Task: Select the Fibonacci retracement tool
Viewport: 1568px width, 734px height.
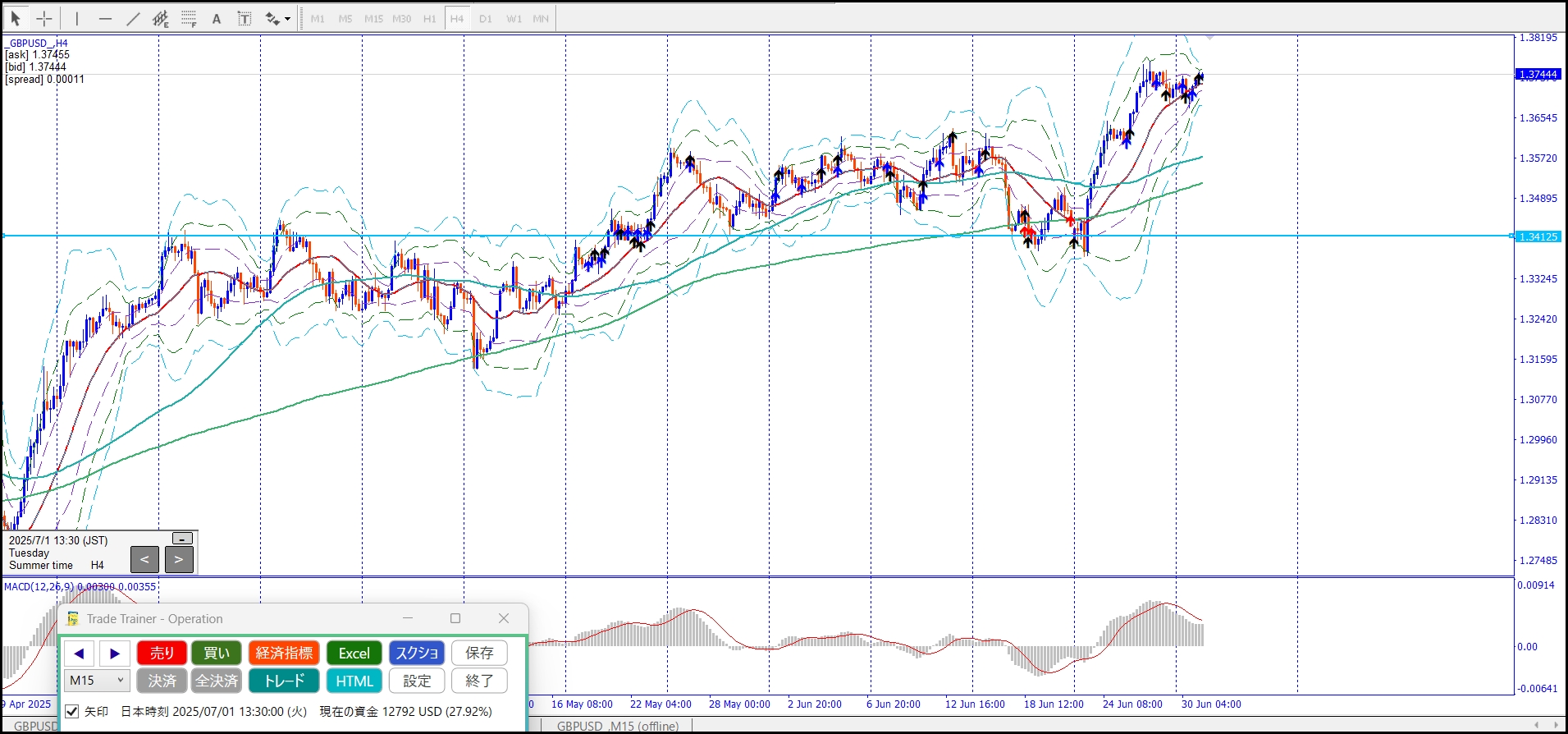Action: [189, 18]
